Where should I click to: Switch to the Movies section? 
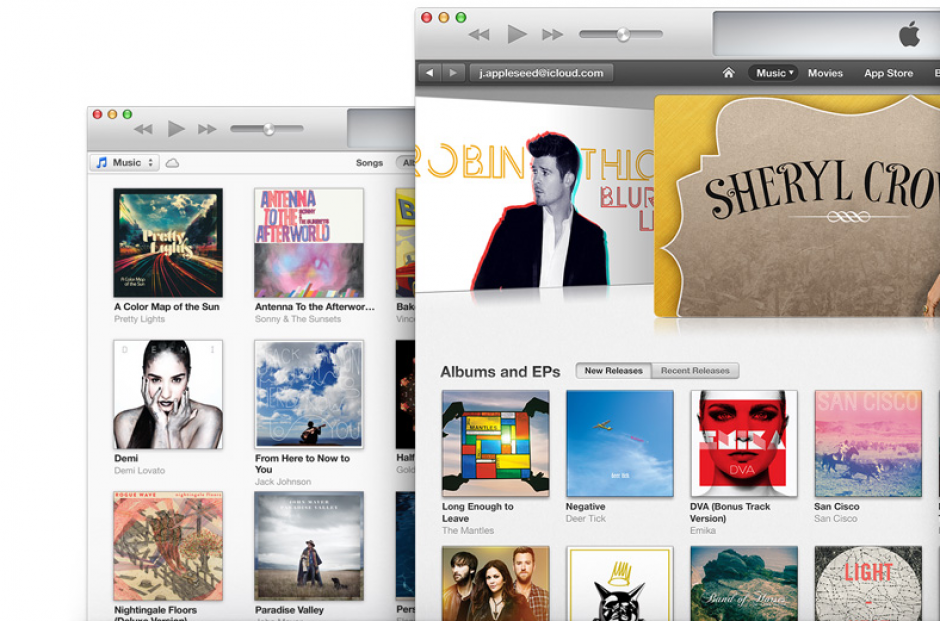click(825, 72)
